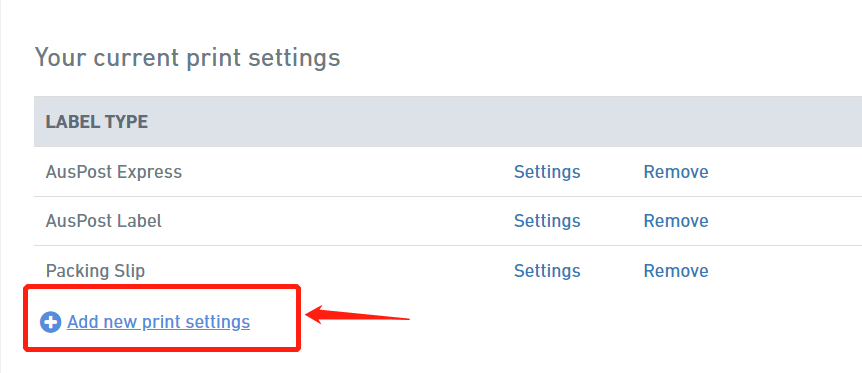Click the word Label in second row
The image size is (862, 373).
(140, 221)
